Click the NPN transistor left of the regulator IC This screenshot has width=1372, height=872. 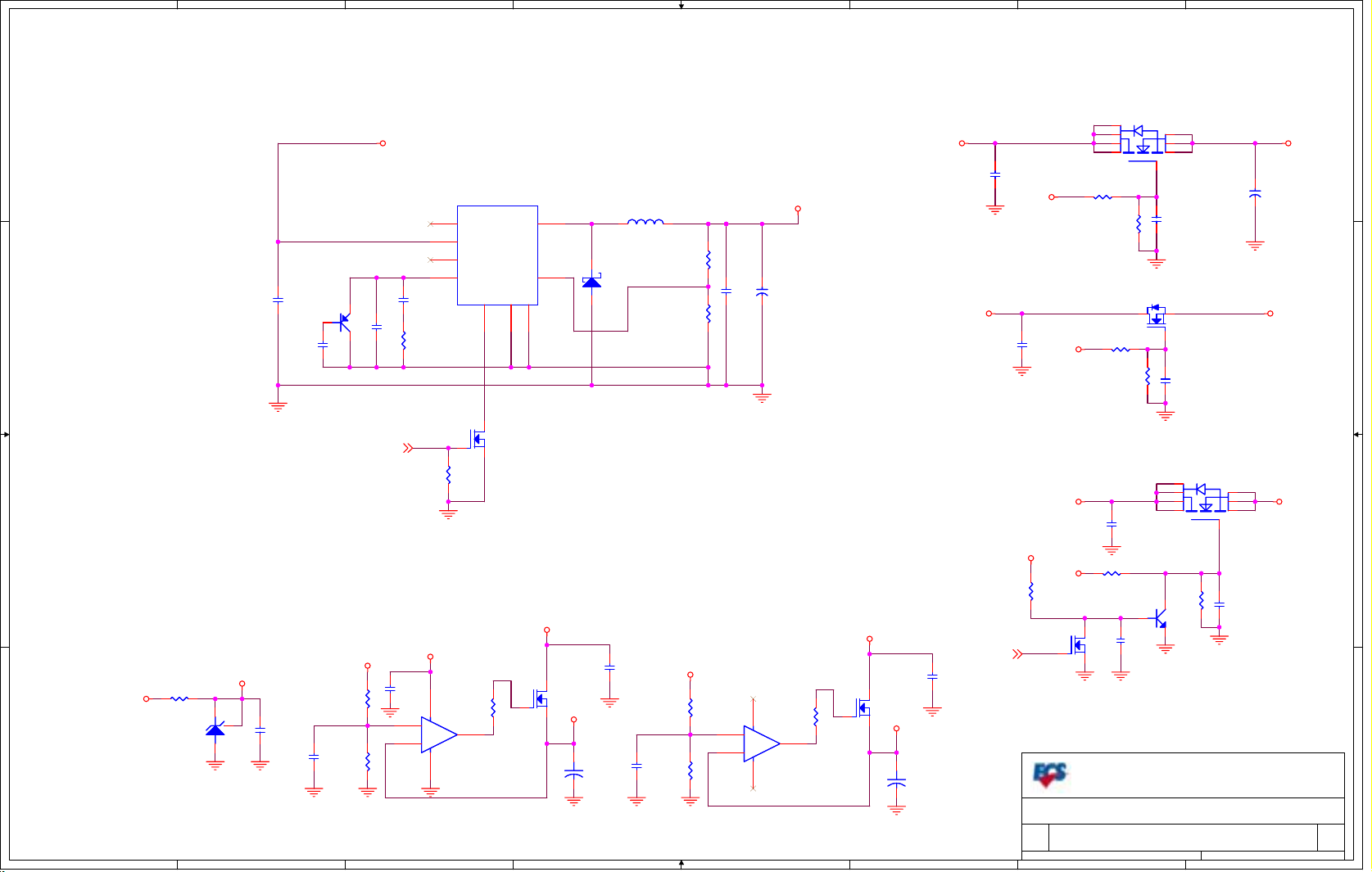pos(344,323)
